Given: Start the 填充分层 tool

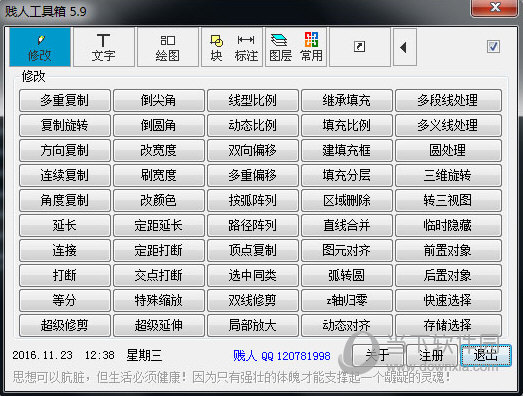Looking at the screenshot, I should point(347,175).
